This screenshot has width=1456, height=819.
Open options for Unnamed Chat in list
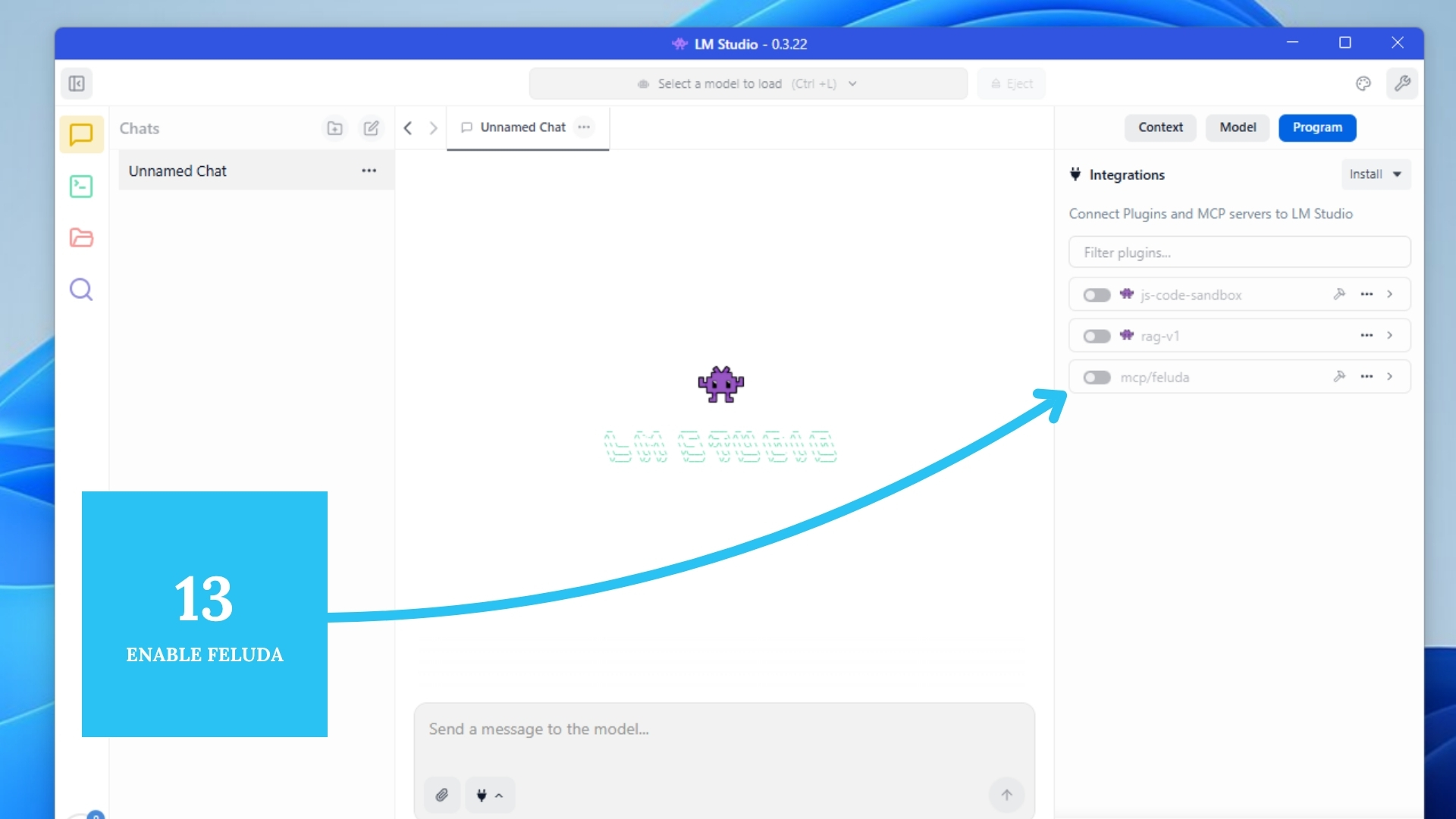click(x=369, y=171)
